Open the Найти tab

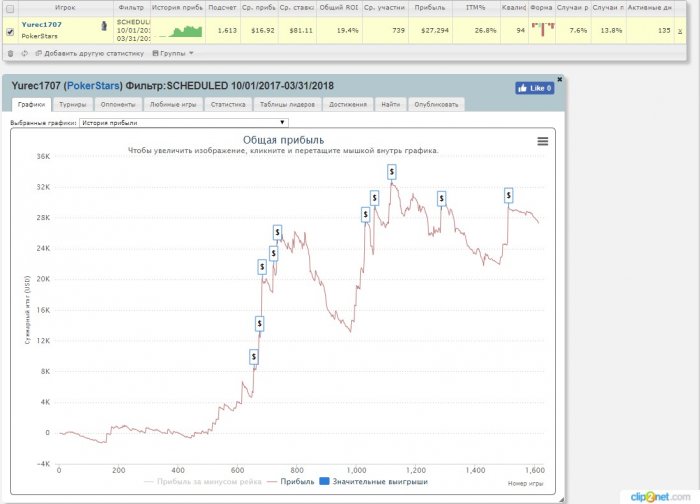pos(391,104)
